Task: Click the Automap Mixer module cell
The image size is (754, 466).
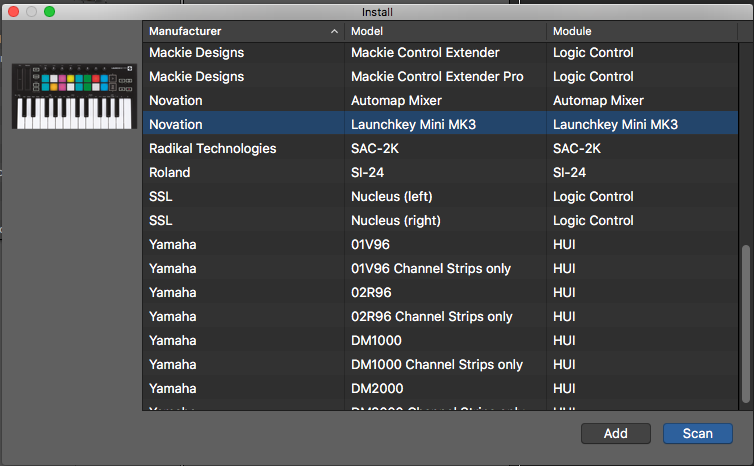Action: tap(598, 101)
